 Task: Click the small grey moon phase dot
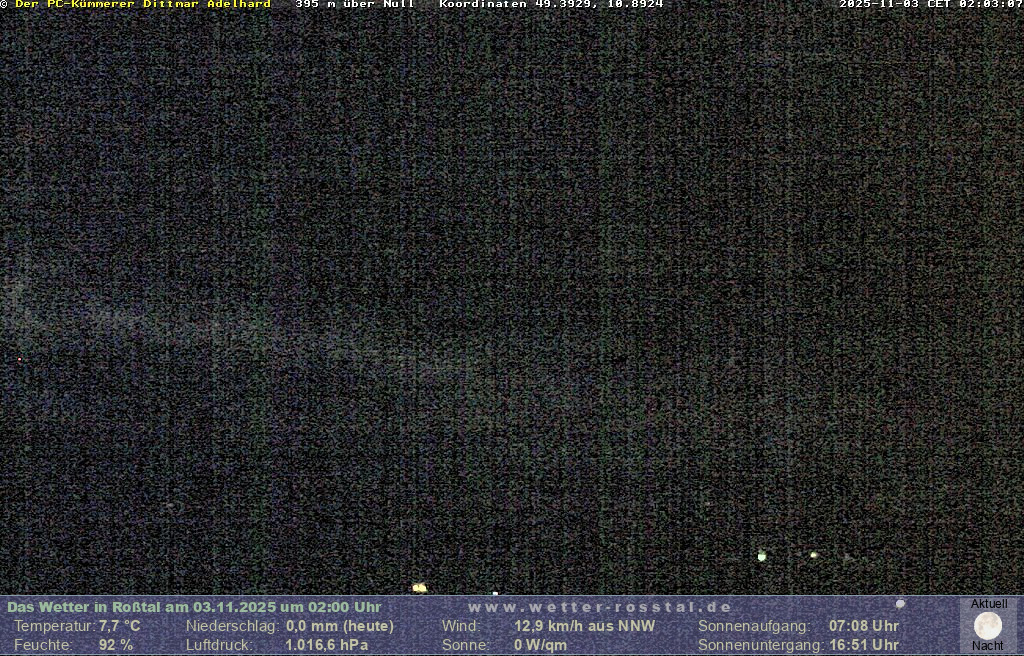pyautogui.click(x=900, y=604)
